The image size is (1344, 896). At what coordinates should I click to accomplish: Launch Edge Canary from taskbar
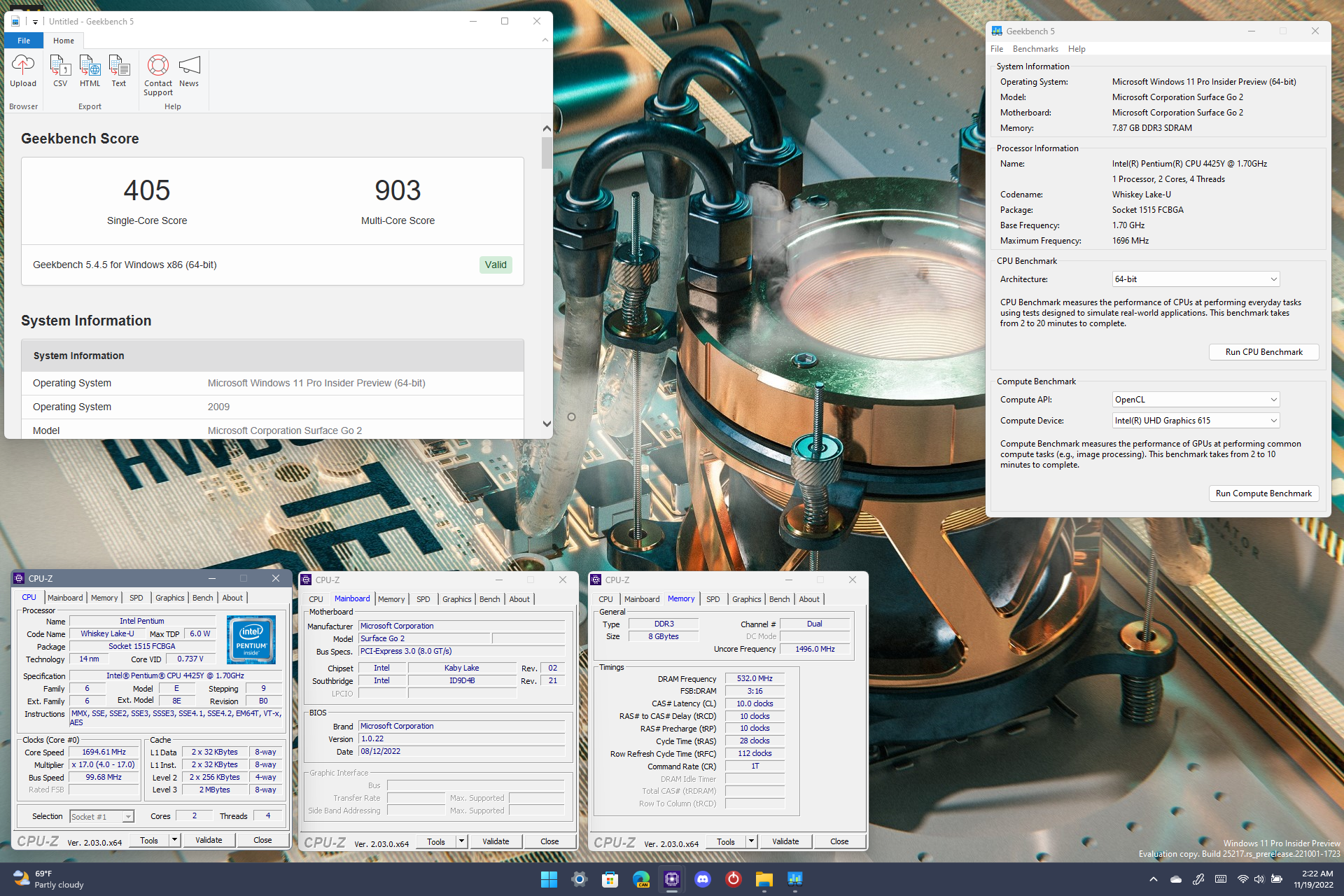point(641,879)
